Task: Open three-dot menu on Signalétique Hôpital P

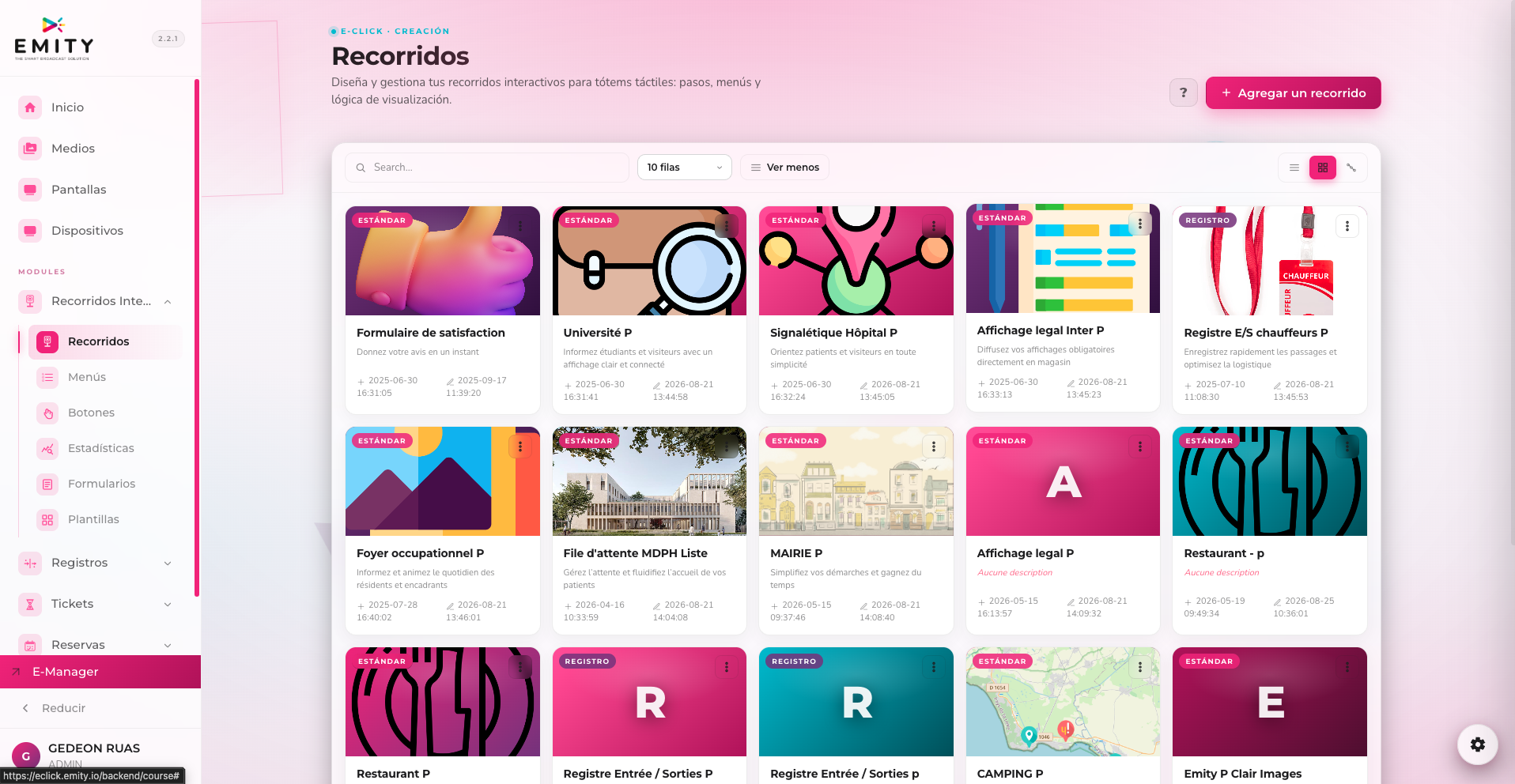Action: pos(933,226)
